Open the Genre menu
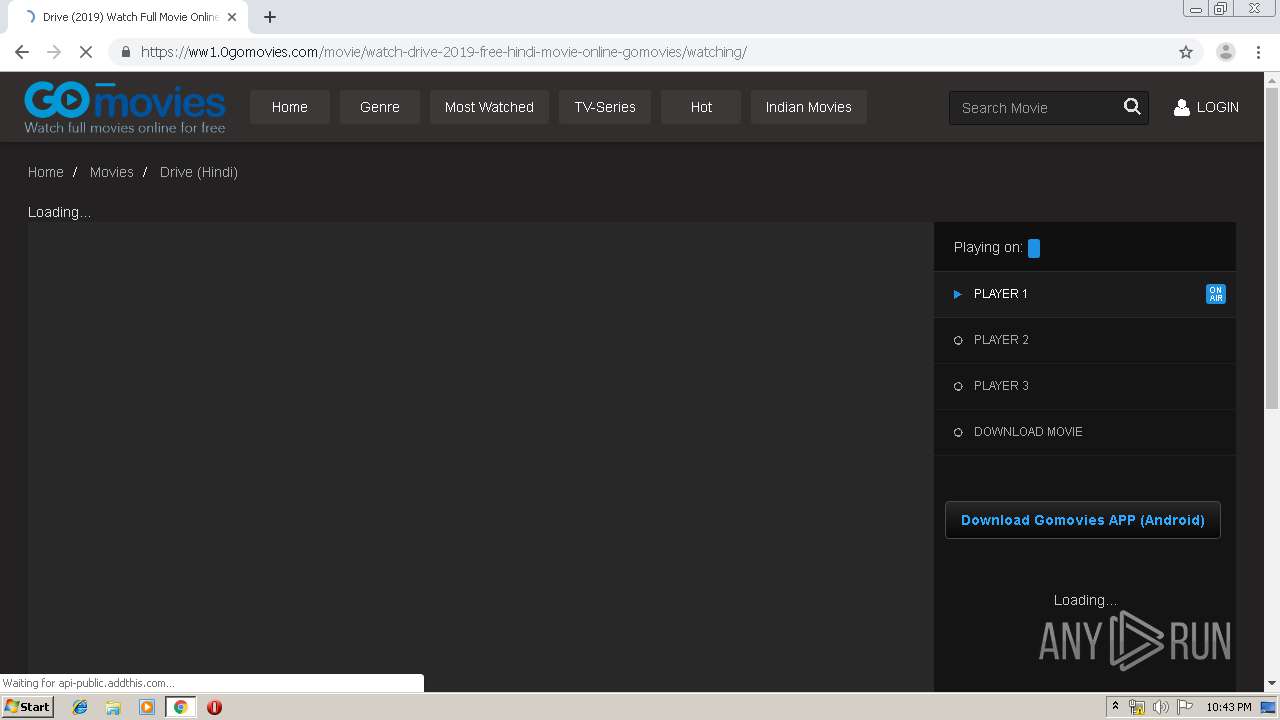This screenshot has width=1280, height=720. pos(380,107)
